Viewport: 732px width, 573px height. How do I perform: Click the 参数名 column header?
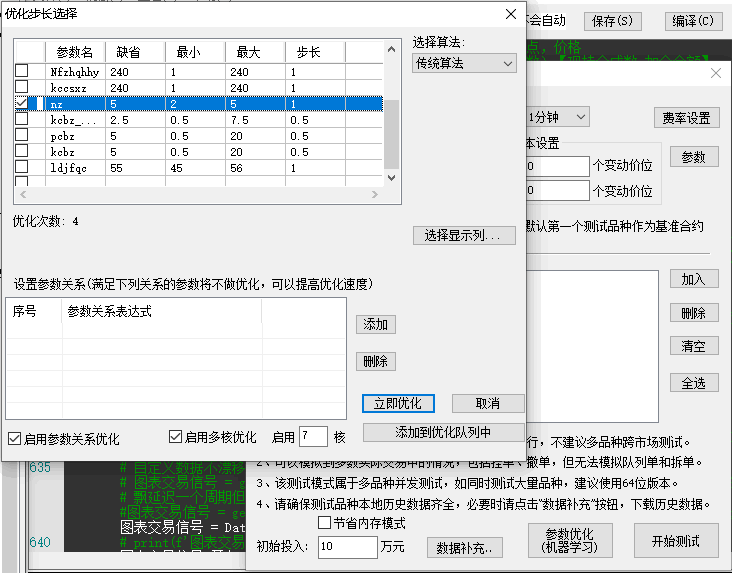tap(75, 52)
